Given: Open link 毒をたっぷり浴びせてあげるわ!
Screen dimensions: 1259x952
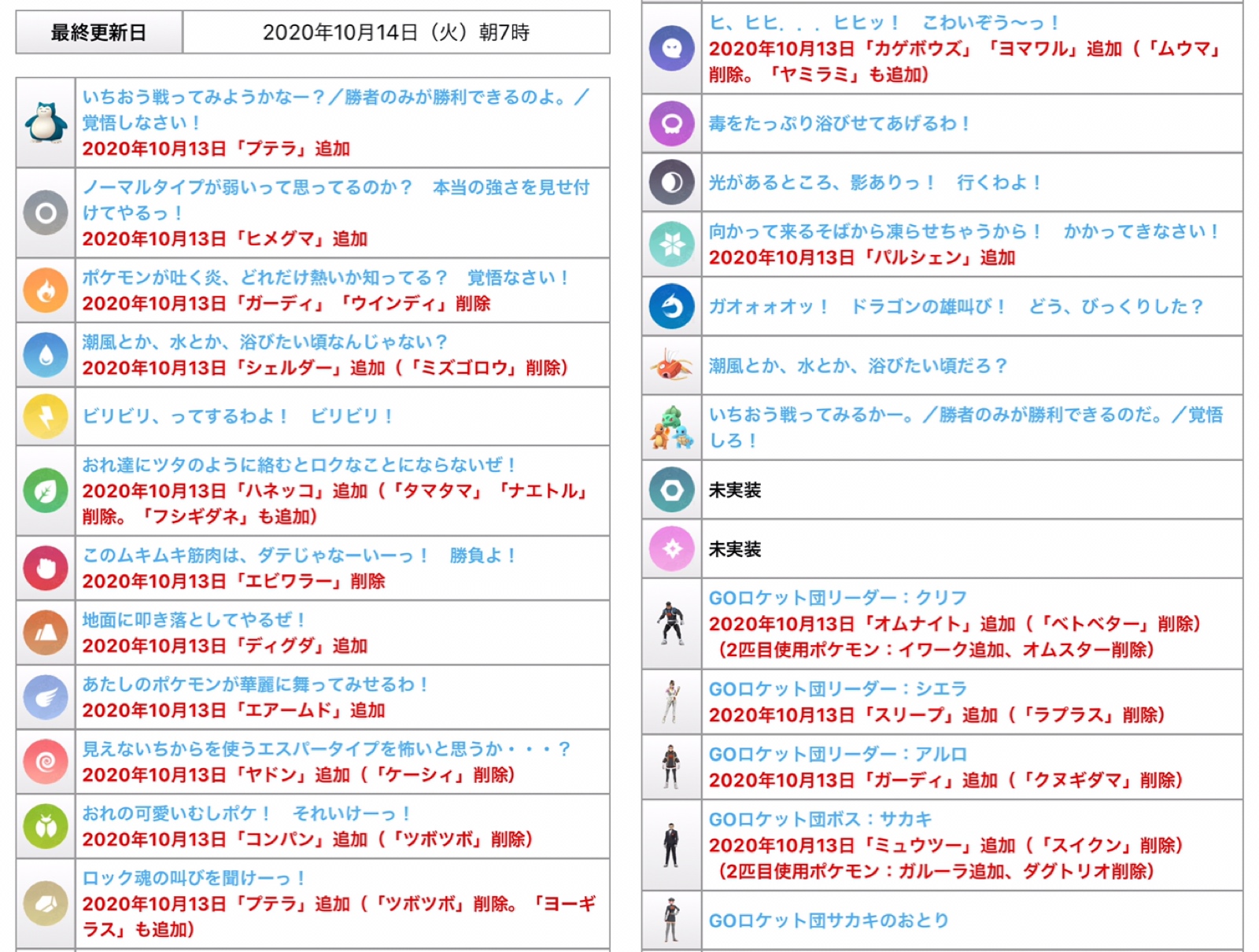Looking at the screenshot, I should tap(840, 124).
